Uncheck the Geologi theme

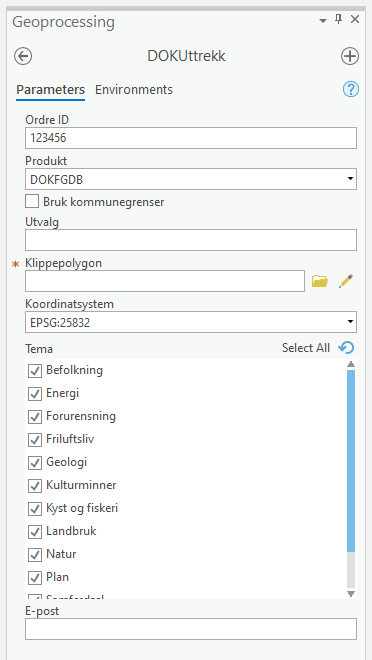pos(35,463)
